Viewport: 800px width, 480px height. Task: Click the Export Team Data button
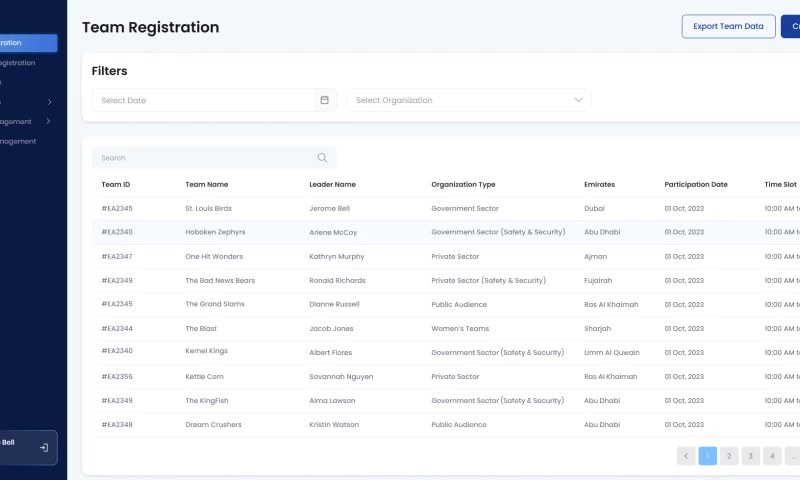(x=728, y=26)
